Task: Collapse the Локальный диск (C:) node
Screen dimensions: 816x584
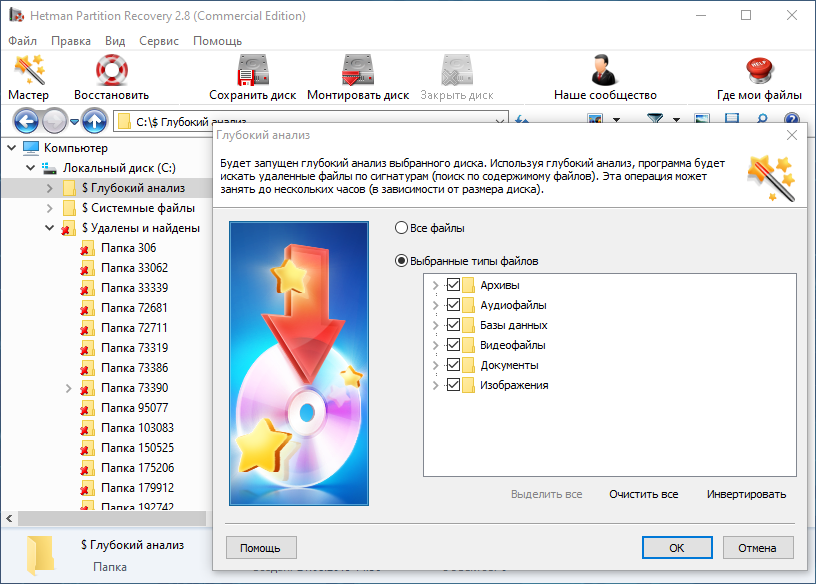Action: click(x=31, y=168)
